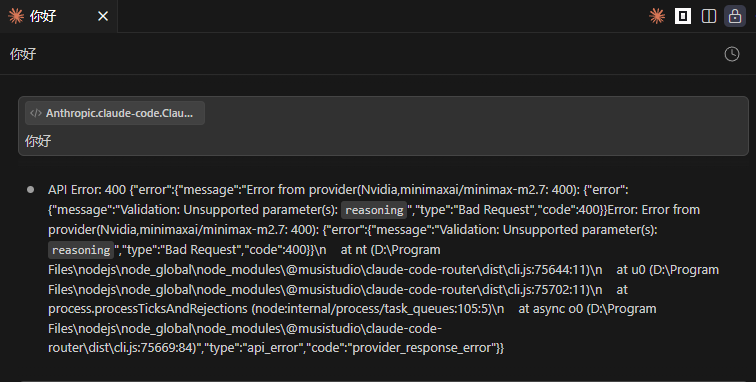
Task: Toggle the editor group lock icon
Action: pyautogui.click(x=735, y=16)
